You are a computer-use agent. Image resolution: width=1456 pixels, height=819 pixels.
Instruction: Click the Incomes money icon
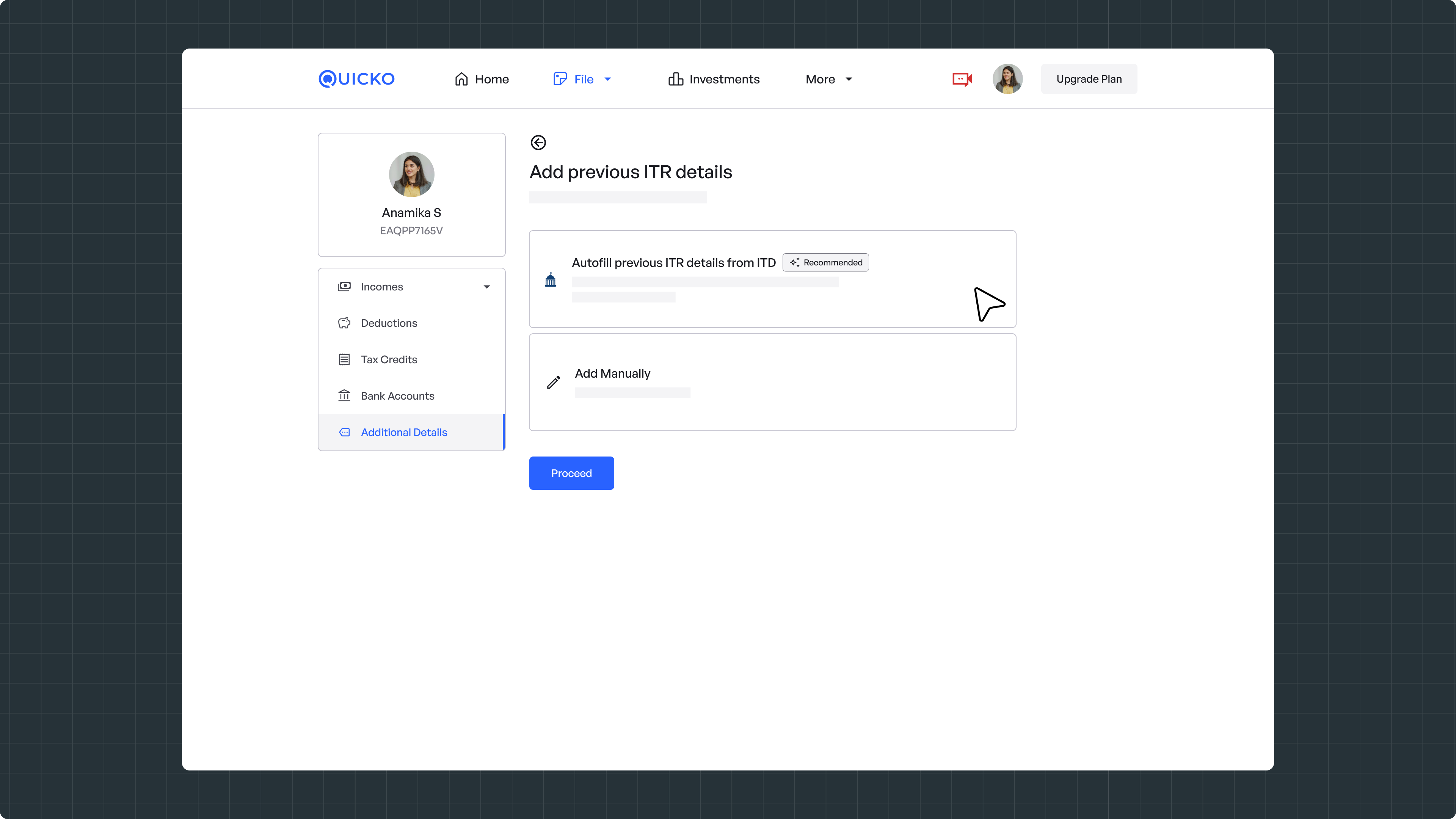click(x=344, y=287)
